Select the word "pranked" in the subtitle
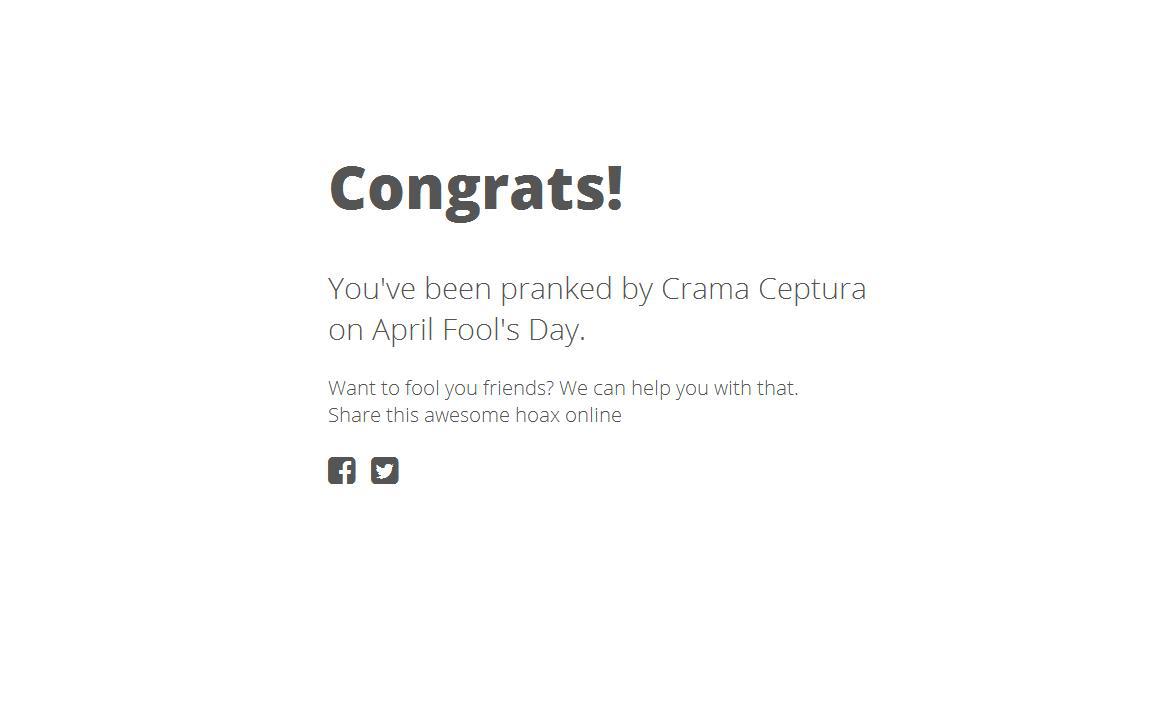This screenshot has width=1175, height=712. coord(556,290)
